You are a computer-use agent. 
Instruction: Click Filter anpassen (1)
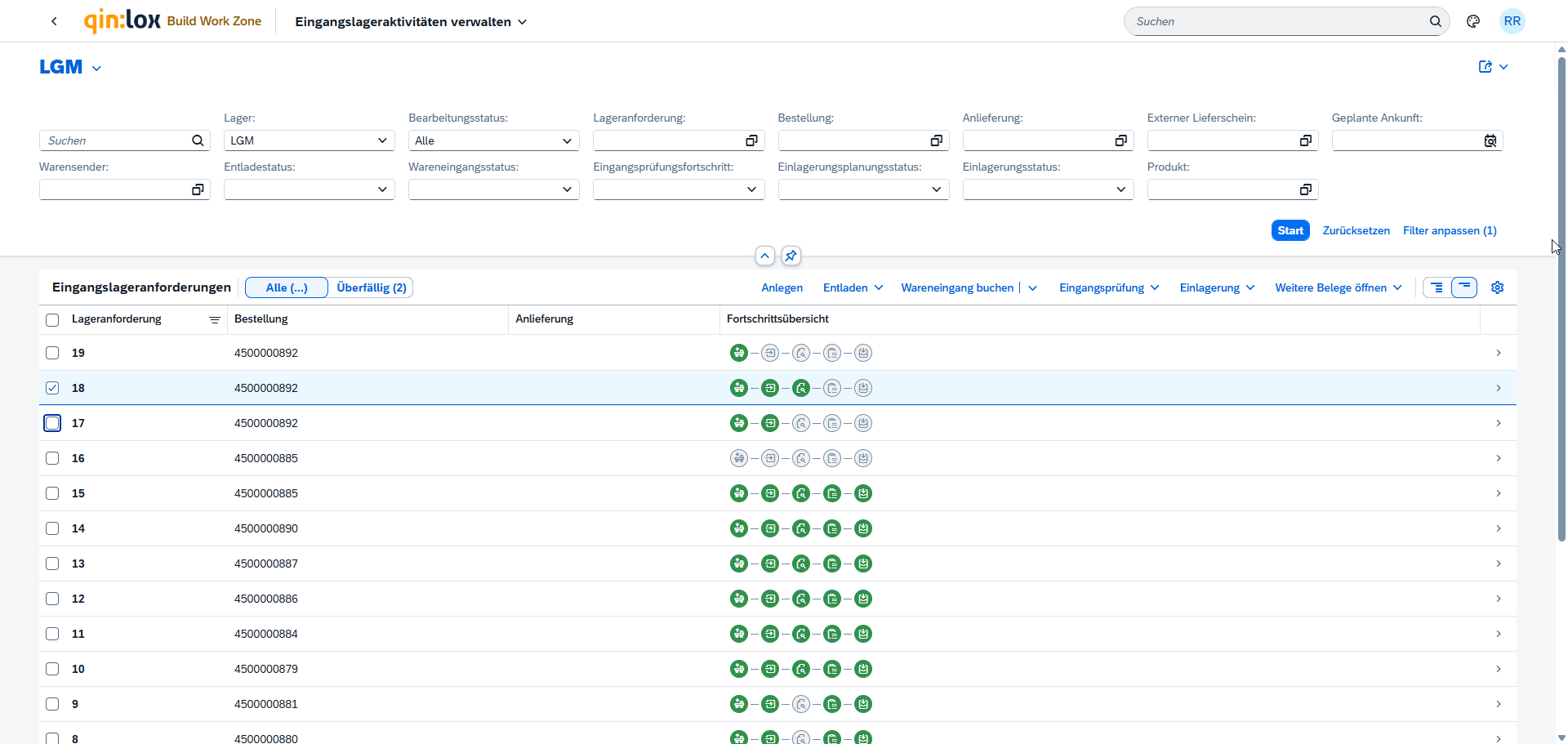1450,230
